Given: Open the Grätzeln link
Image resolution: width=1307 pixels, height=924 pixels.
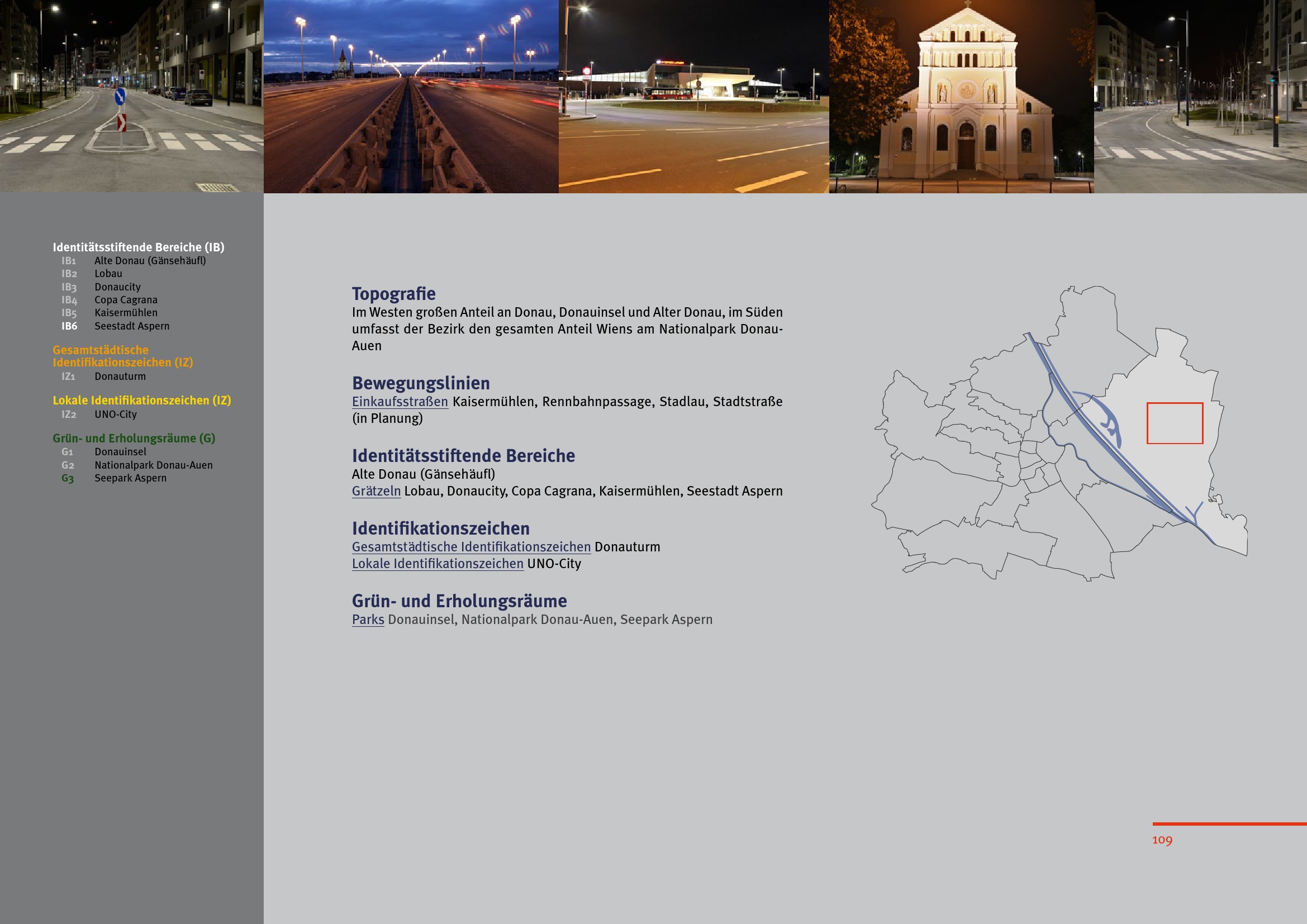Looking at the screenshot, I should [x=376, y=491].
